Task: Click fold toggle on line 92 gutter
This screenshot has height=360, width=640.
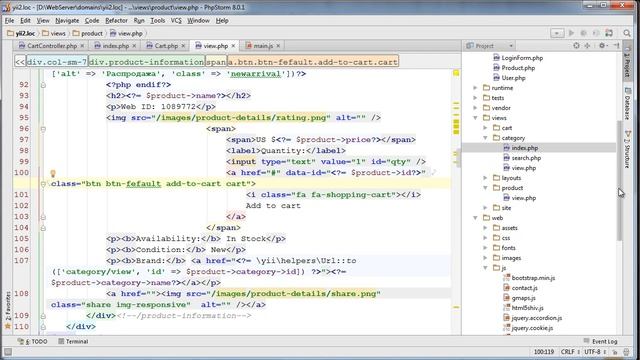Action: coord(43,85)
